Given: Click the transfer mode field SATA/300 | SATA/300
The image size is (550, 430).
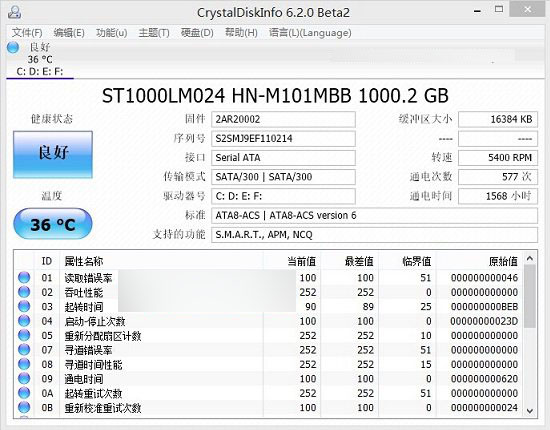Looking at the screenshot, I should click(283, 177).
